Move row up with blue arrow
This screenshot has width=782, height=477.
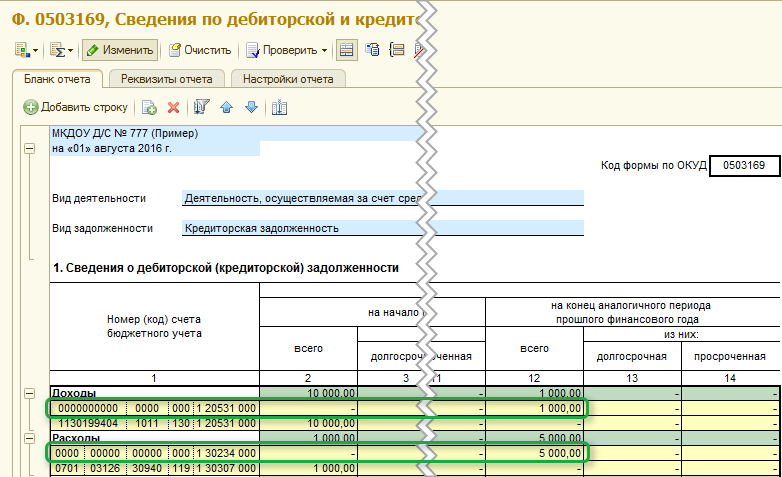click(226, 107)
